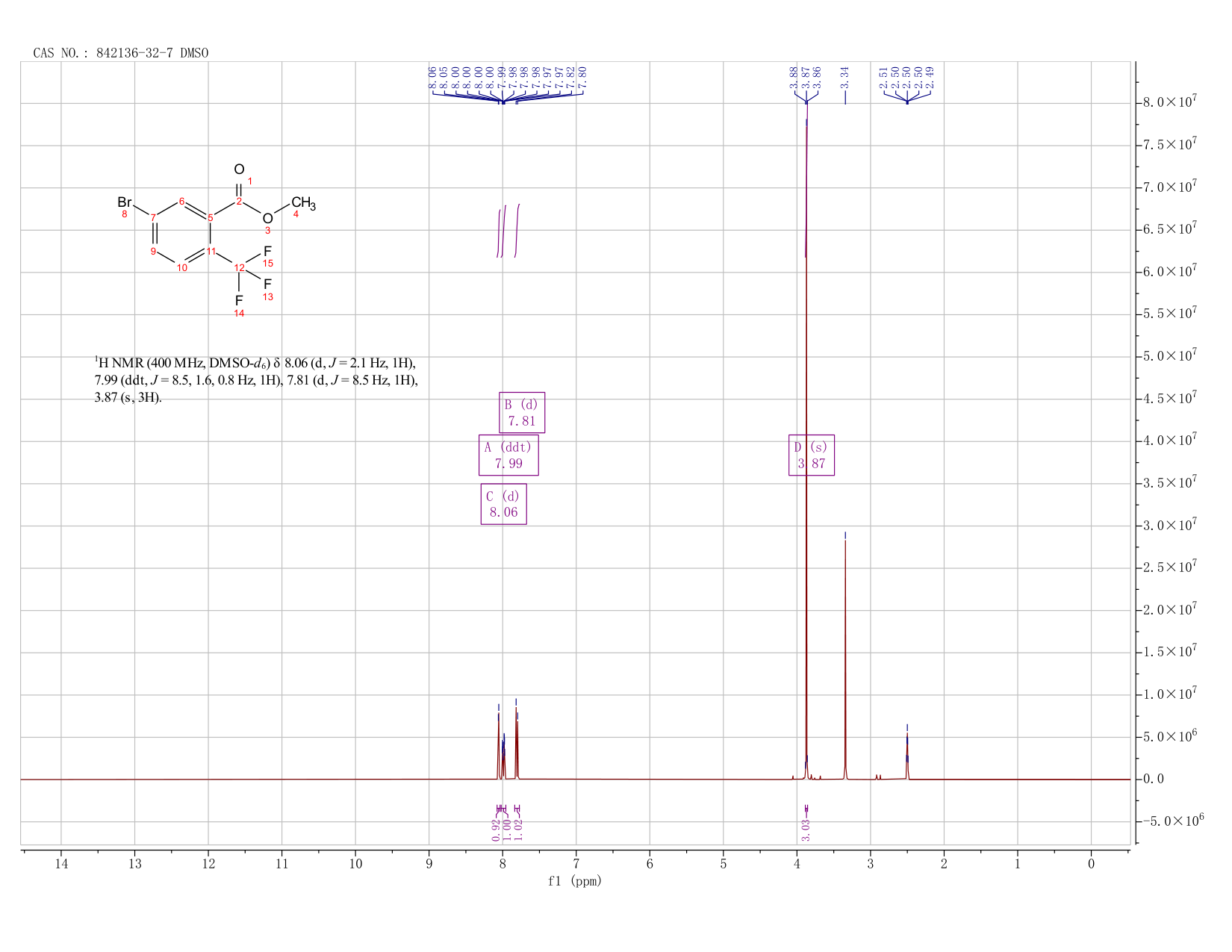
Task: Click the 12 ppm tick label
Action: tap(208, 864)
